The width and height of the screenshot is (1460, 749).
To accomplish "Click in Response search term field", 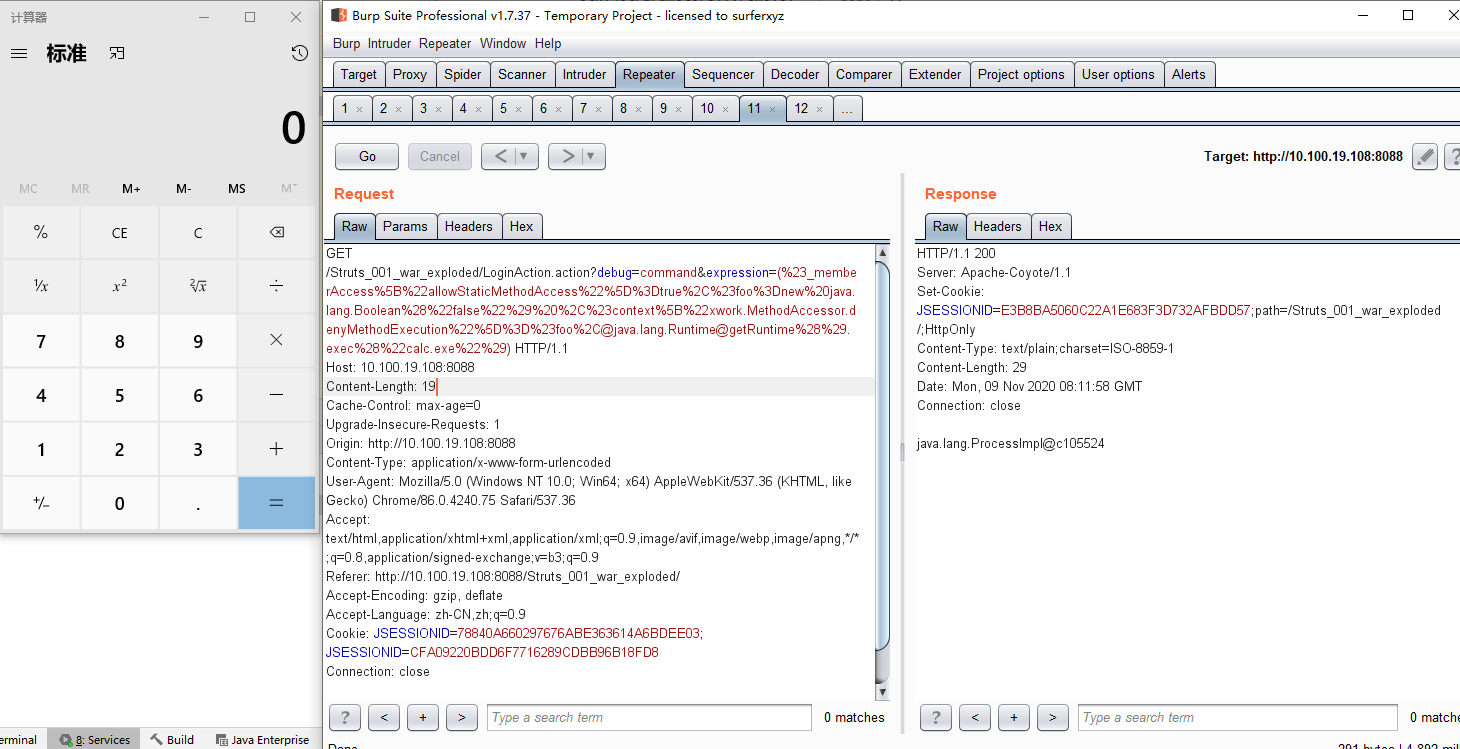I will (1239, 717).
